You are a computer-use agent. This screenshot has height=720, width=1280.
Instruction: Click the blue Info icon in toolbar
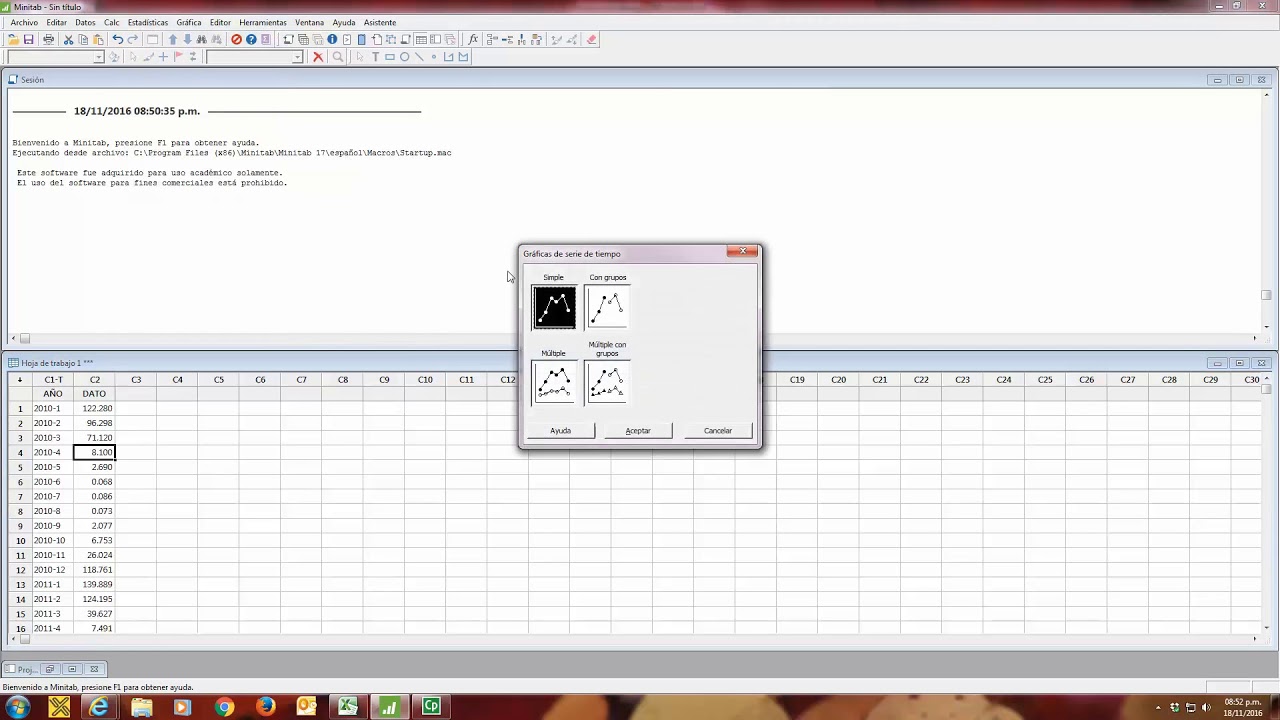[x=332, y=40]
